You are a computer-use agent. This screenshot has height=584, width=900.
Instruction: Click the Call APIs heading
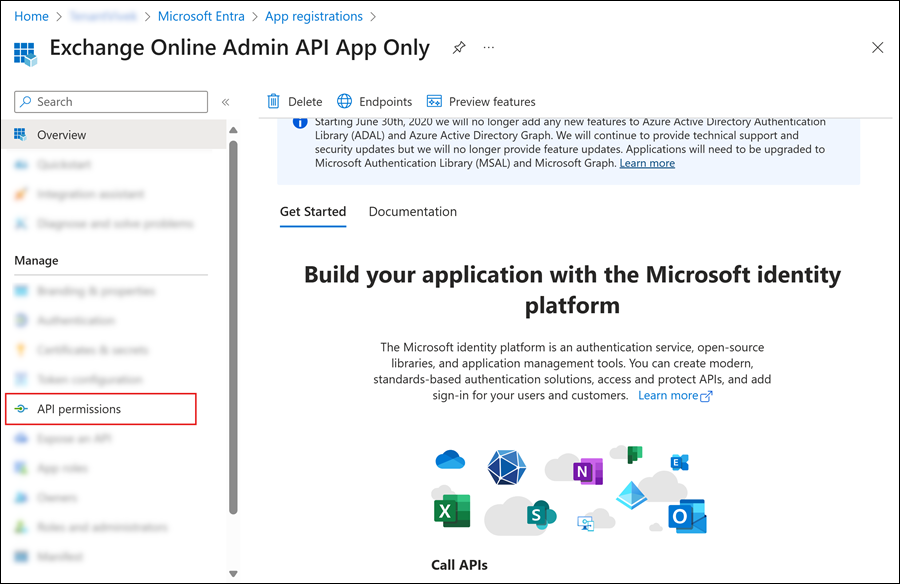point(459,565)
